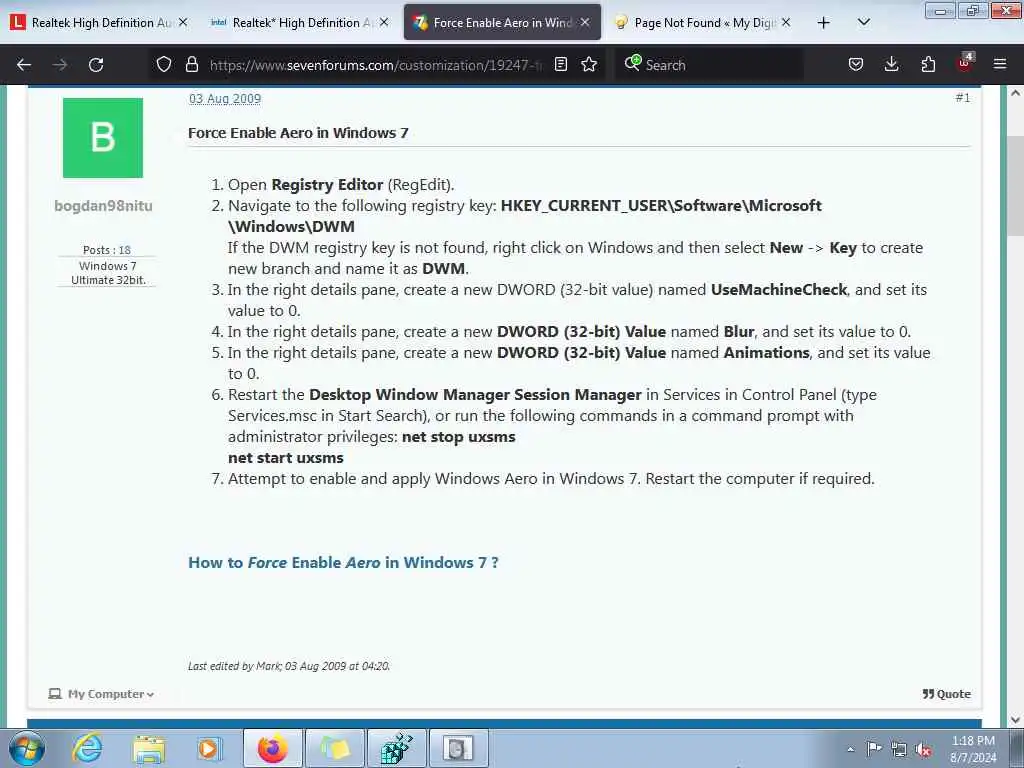1024x768 pixels.
Task: Open the Extensions puzzle icon
Action: pyautogui.click(x=928, y=64)
